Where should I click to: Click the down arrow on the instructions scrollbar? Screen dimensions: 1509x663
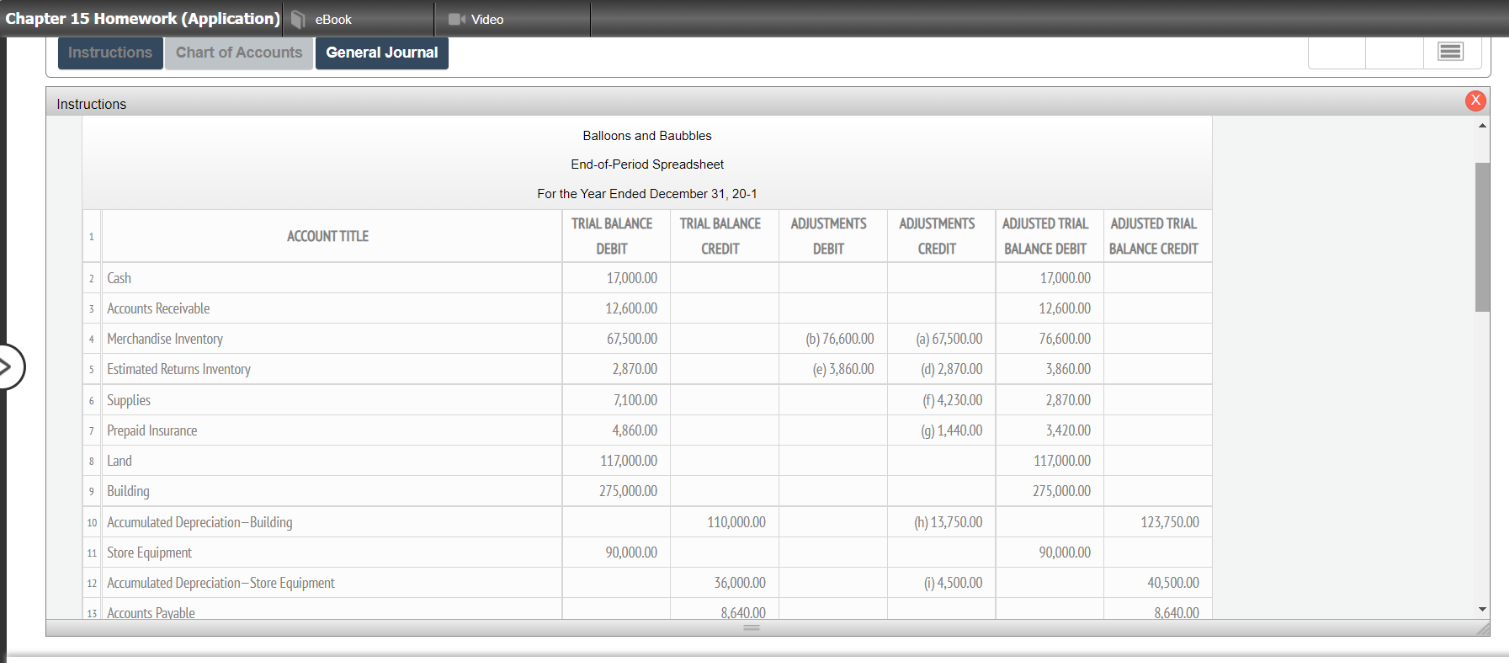(x=1482, y=608)
